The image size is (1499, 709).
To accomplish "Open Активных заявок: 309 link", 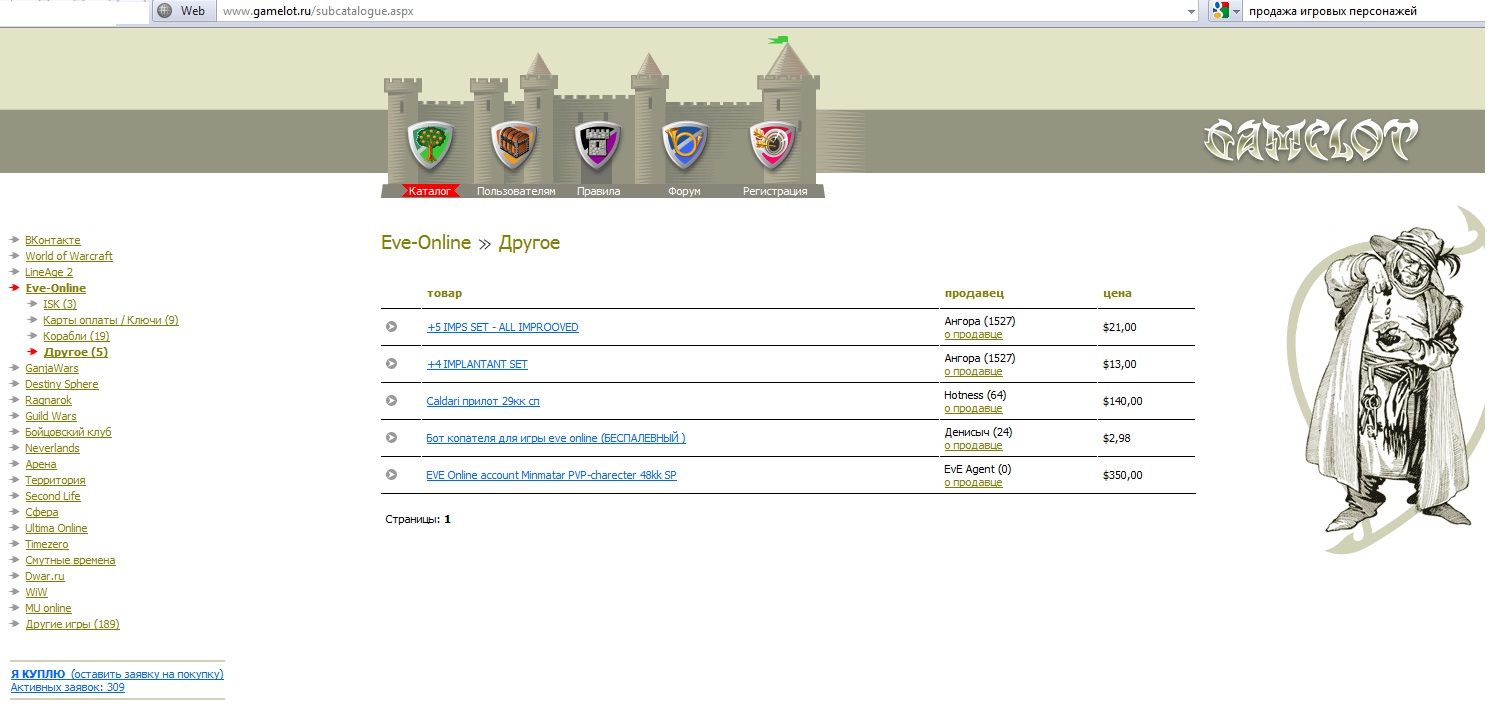I will pos(67,687).
